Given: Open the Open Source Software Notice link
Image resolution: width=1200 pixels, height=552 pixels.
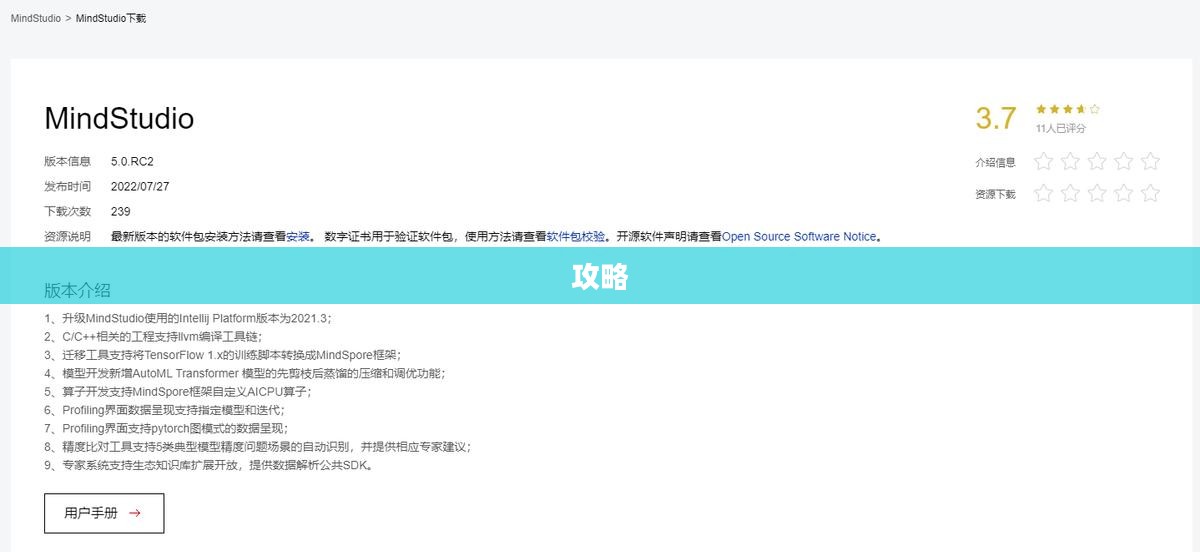Looking at the screenshot, I should pos(799,237).
